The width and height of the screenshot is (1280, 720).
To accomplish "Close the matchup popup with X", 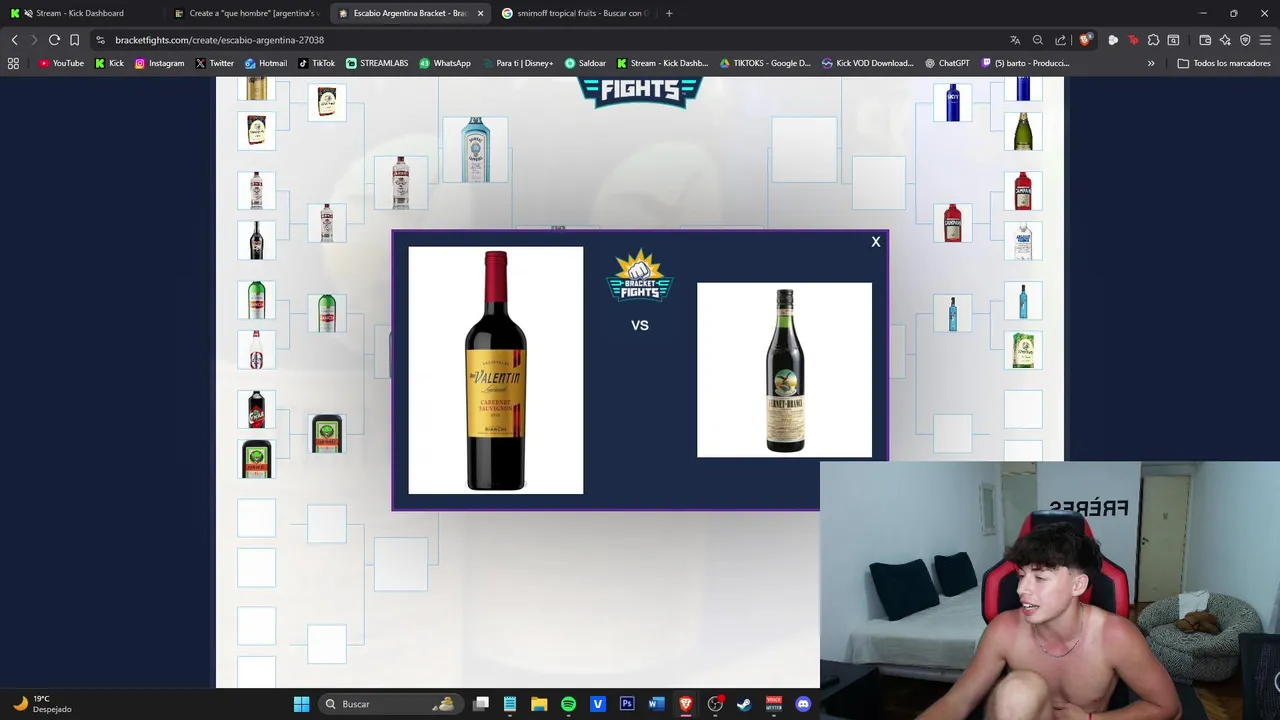I will 875,242.
